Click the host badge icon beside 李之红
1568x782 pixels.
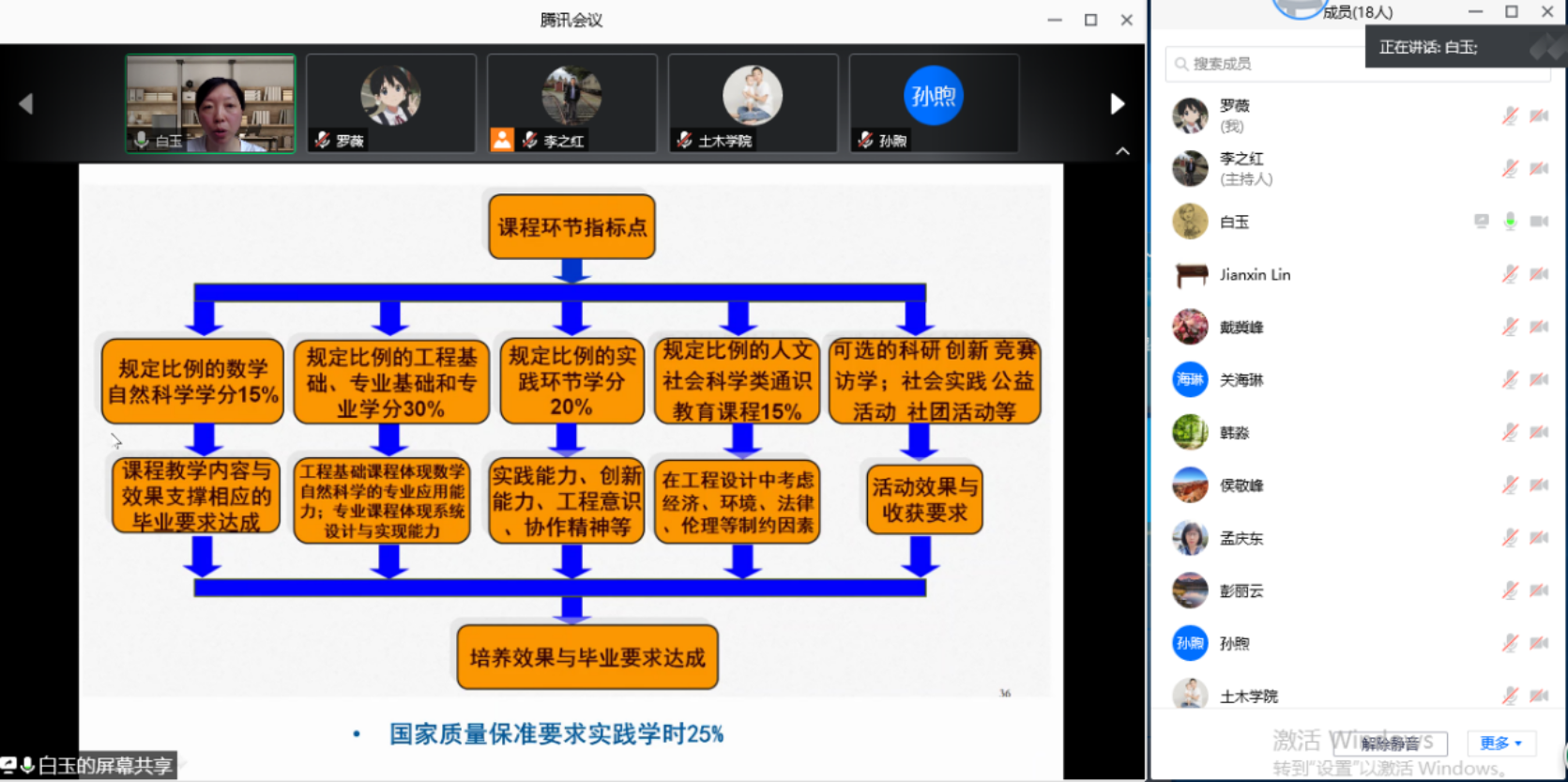click(503, 141)
